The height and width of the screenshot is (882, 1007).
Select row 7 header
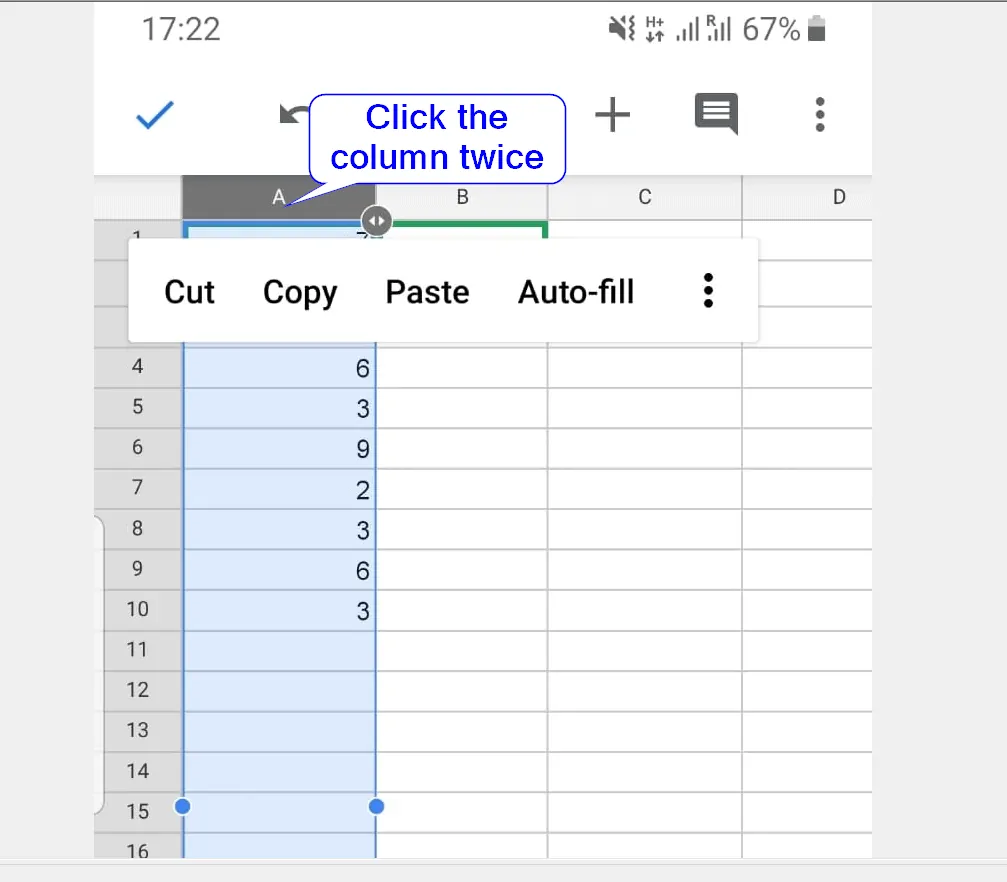137,488
